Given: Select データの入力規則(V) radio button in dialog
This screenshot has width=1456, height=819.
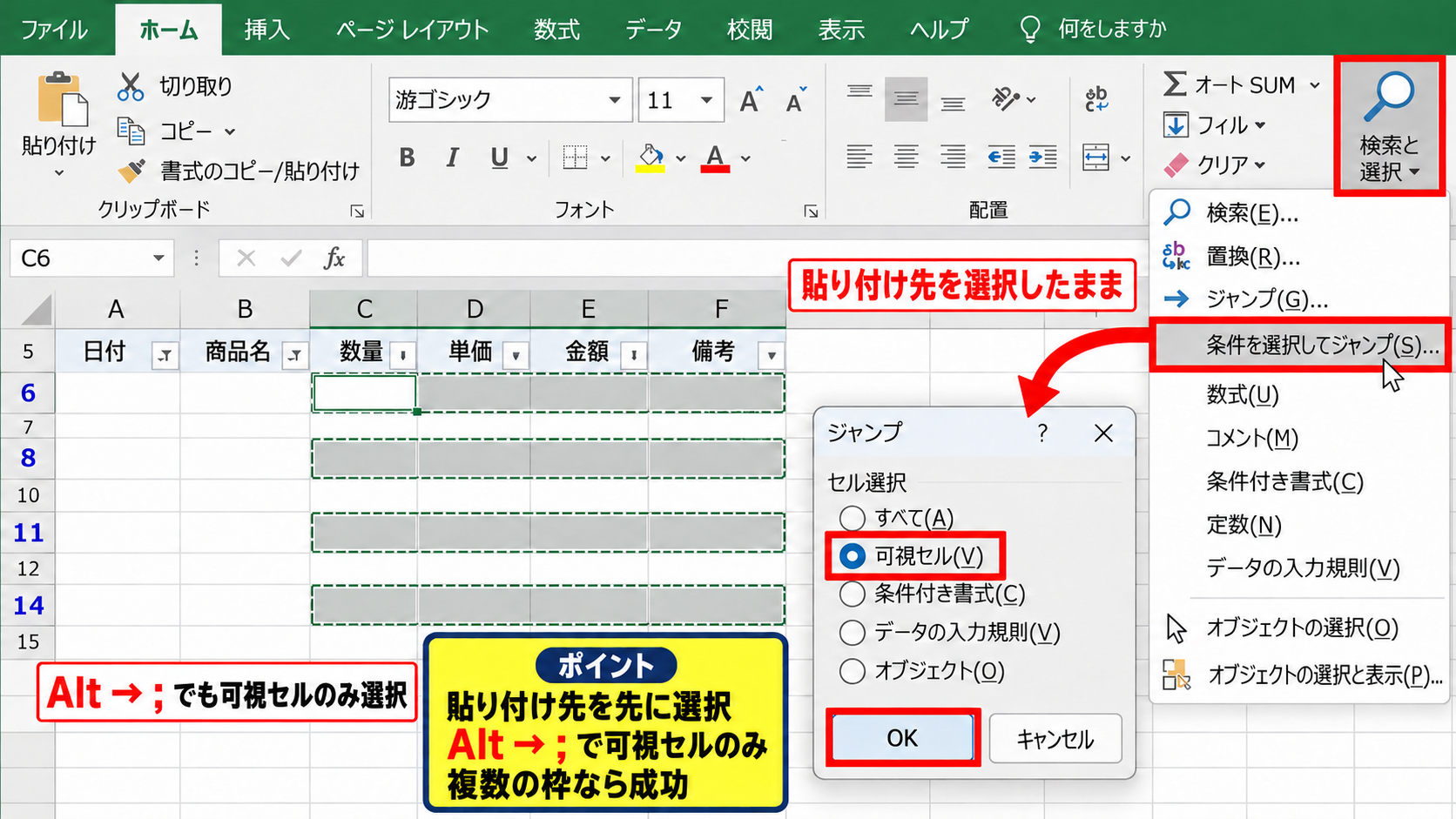Looking at the screenshot, I should coord(852,632).
